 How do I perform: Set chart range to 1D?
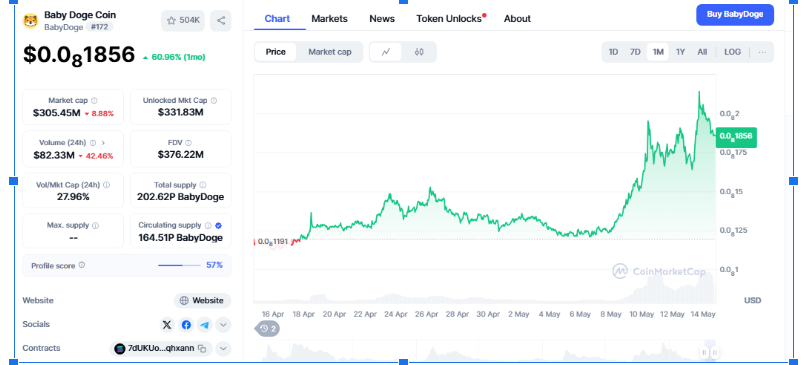(x=613, y=52)
